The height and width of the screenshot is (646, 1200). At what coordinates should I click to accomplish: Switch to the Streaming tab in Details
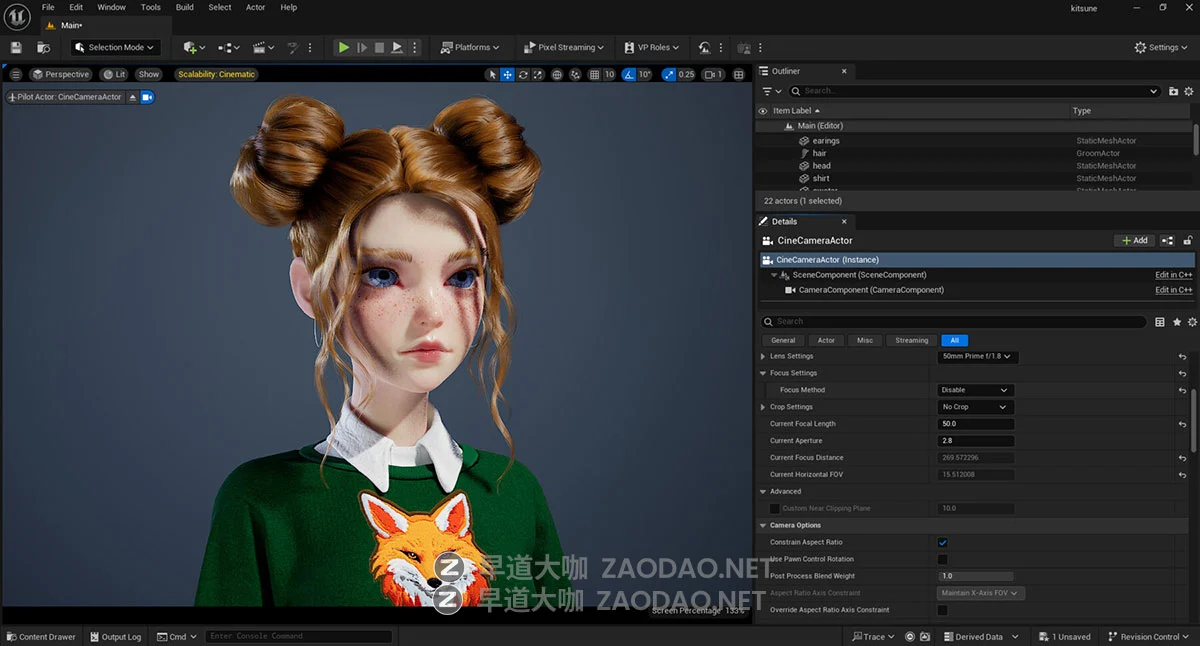[x=910, y=340]
